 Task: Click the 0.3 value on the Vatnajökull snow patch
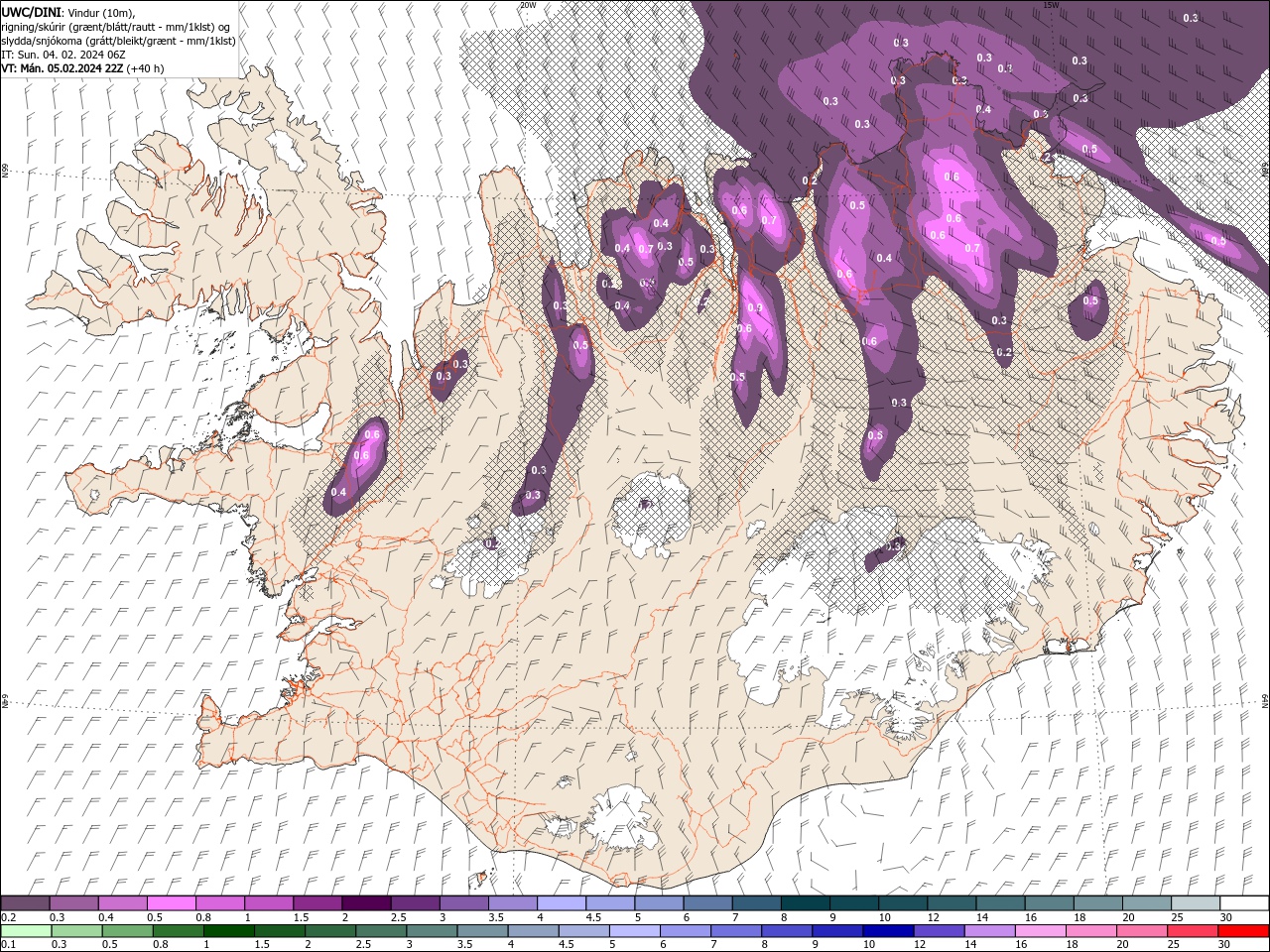coord(894,545)
